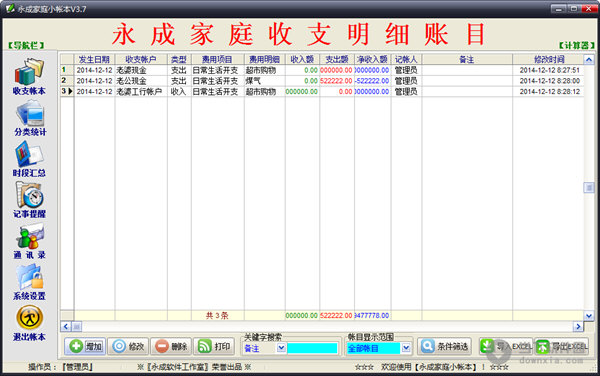Click the vertical scrollbar down arrow
The width and height of the screenshot is (600, 376).
[589, 316]
